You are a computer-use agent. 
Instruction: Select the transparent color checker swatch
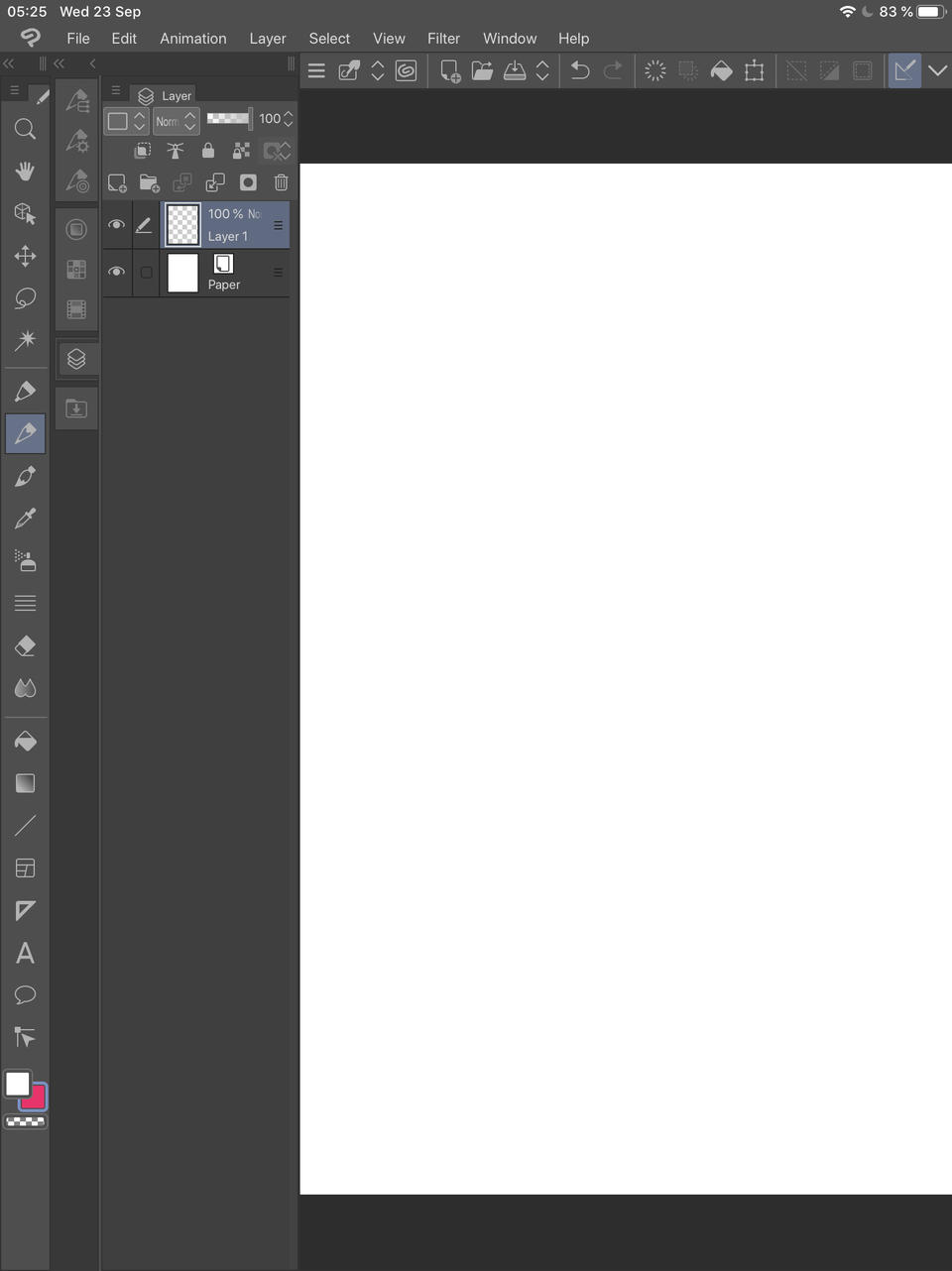tap(26, 1122)
